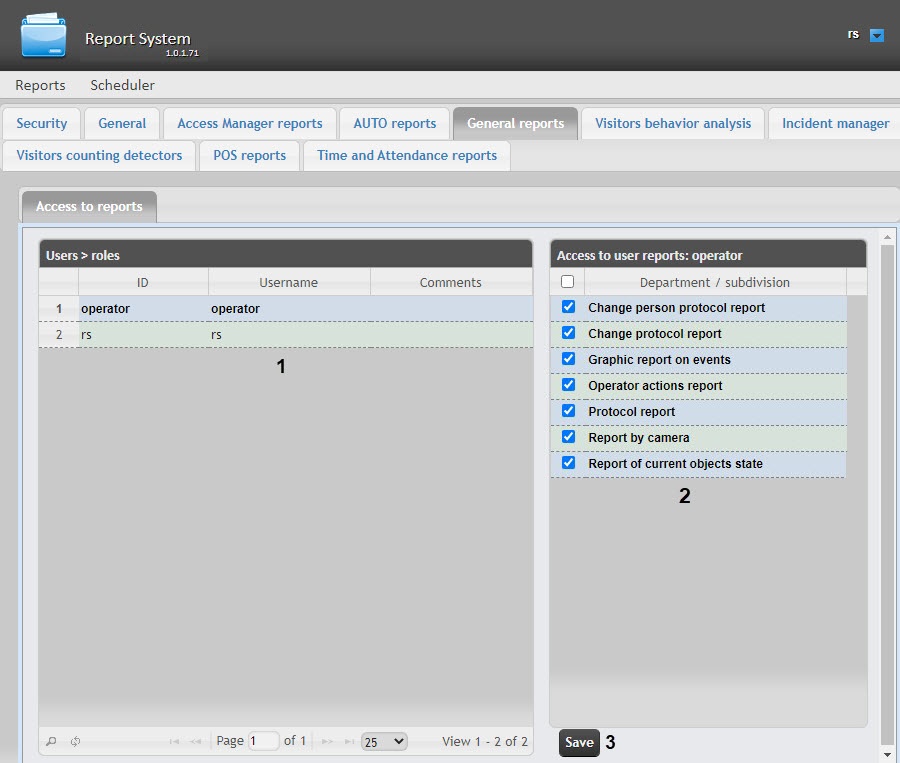Open rows-per-page dropdown showing 25
Screen dimensions: 900x763
click(x=384, y=741)
